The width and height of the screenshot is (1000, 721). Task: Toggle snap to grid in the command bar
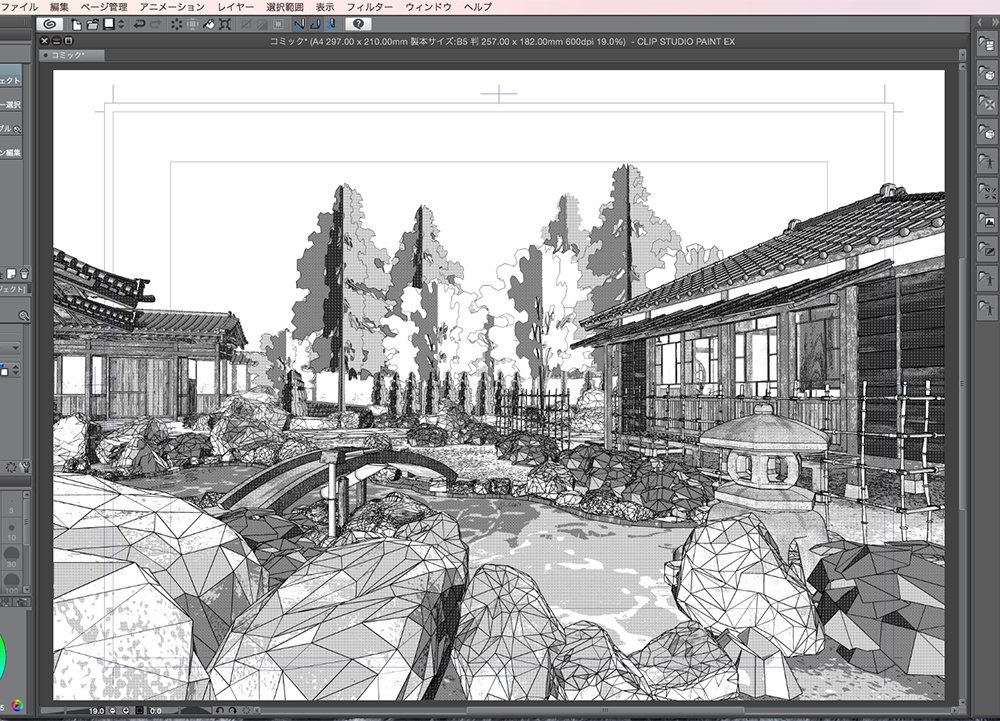click(x=332, y=27)
